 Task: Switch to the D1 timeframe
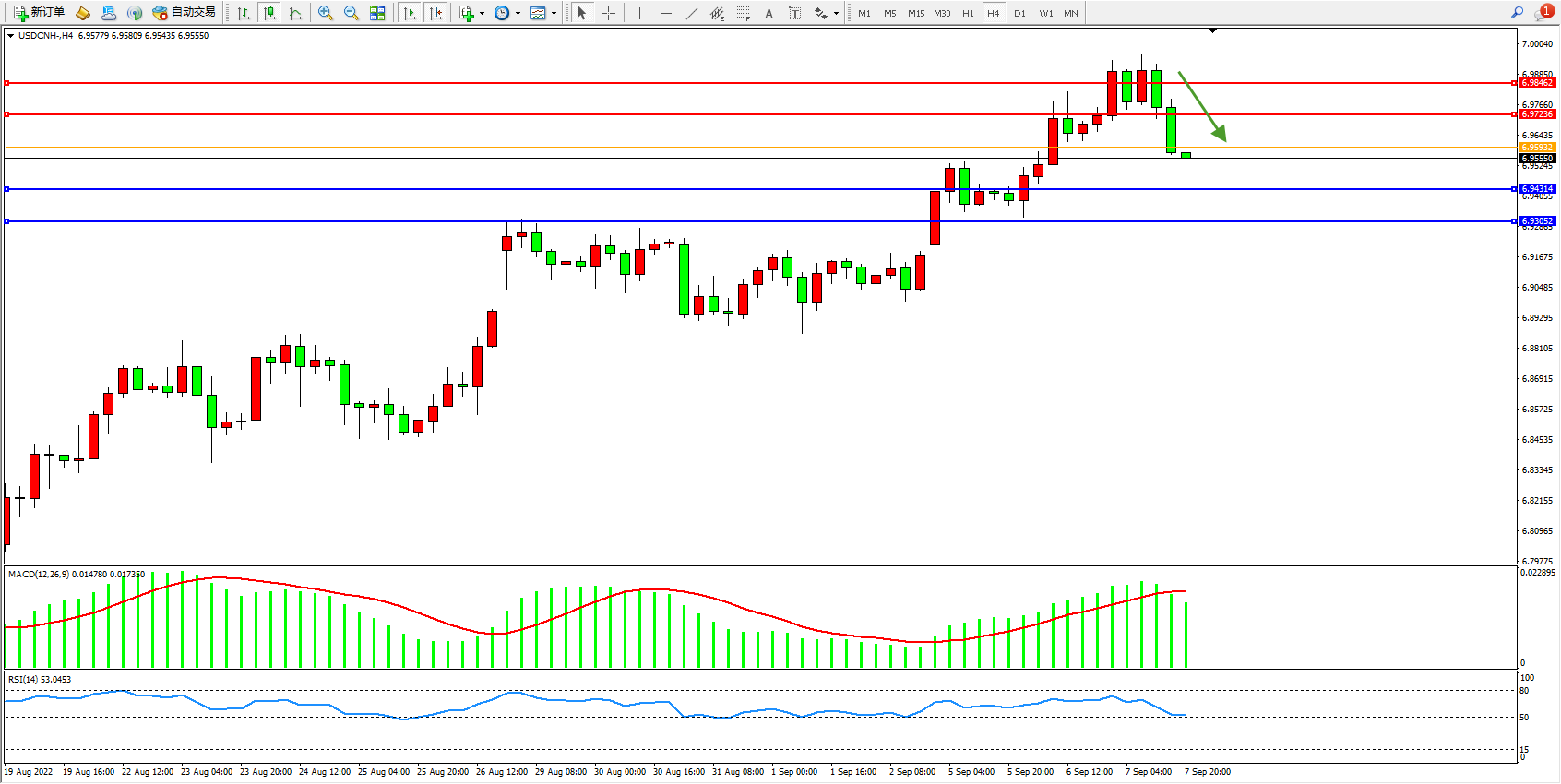pos(1019,13)
